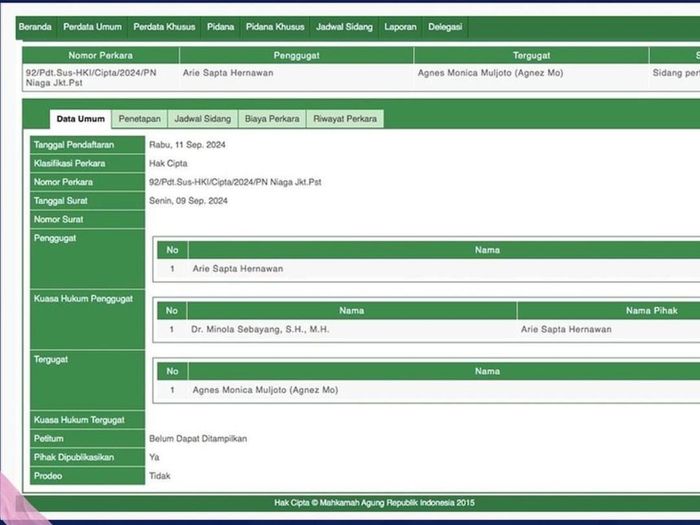Viewport: 700px width, 525px height.
Task: Click the Dr. Minola Sebayang, S.H., M.H. entry
Action: coord(260,329)
